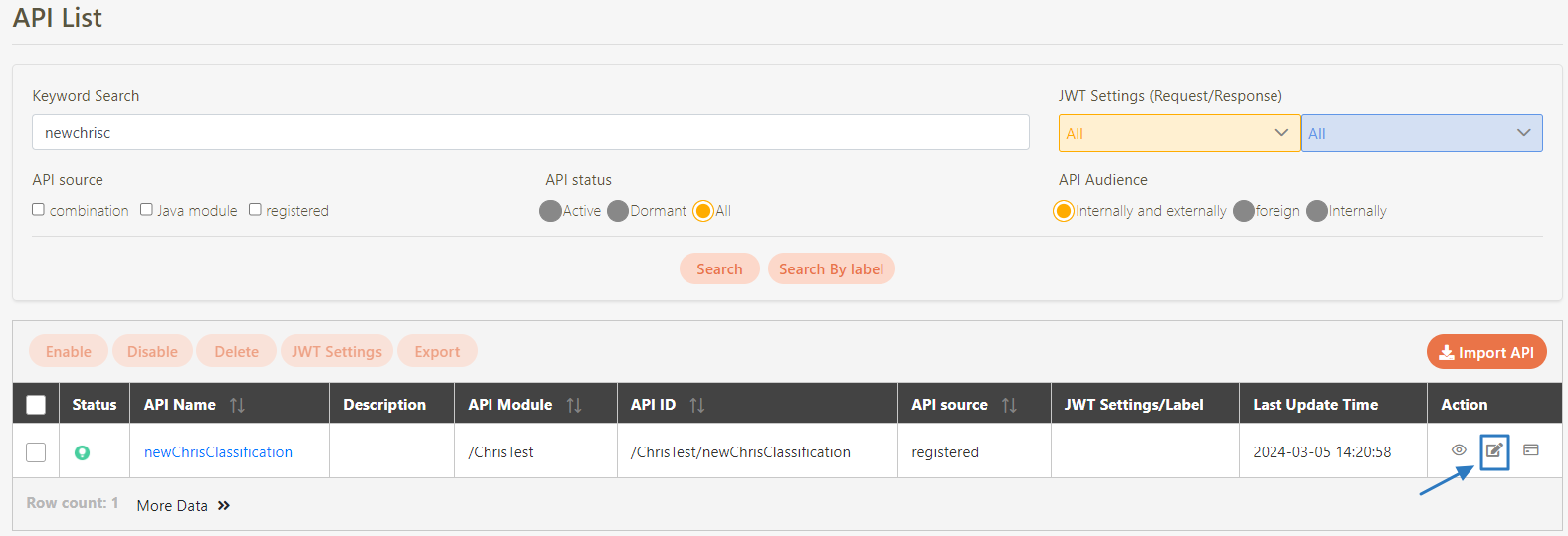Expand the JWT Response settings dropdown
The width and height of the screenshot is (1568, 536).
(x=1421, y=133)
